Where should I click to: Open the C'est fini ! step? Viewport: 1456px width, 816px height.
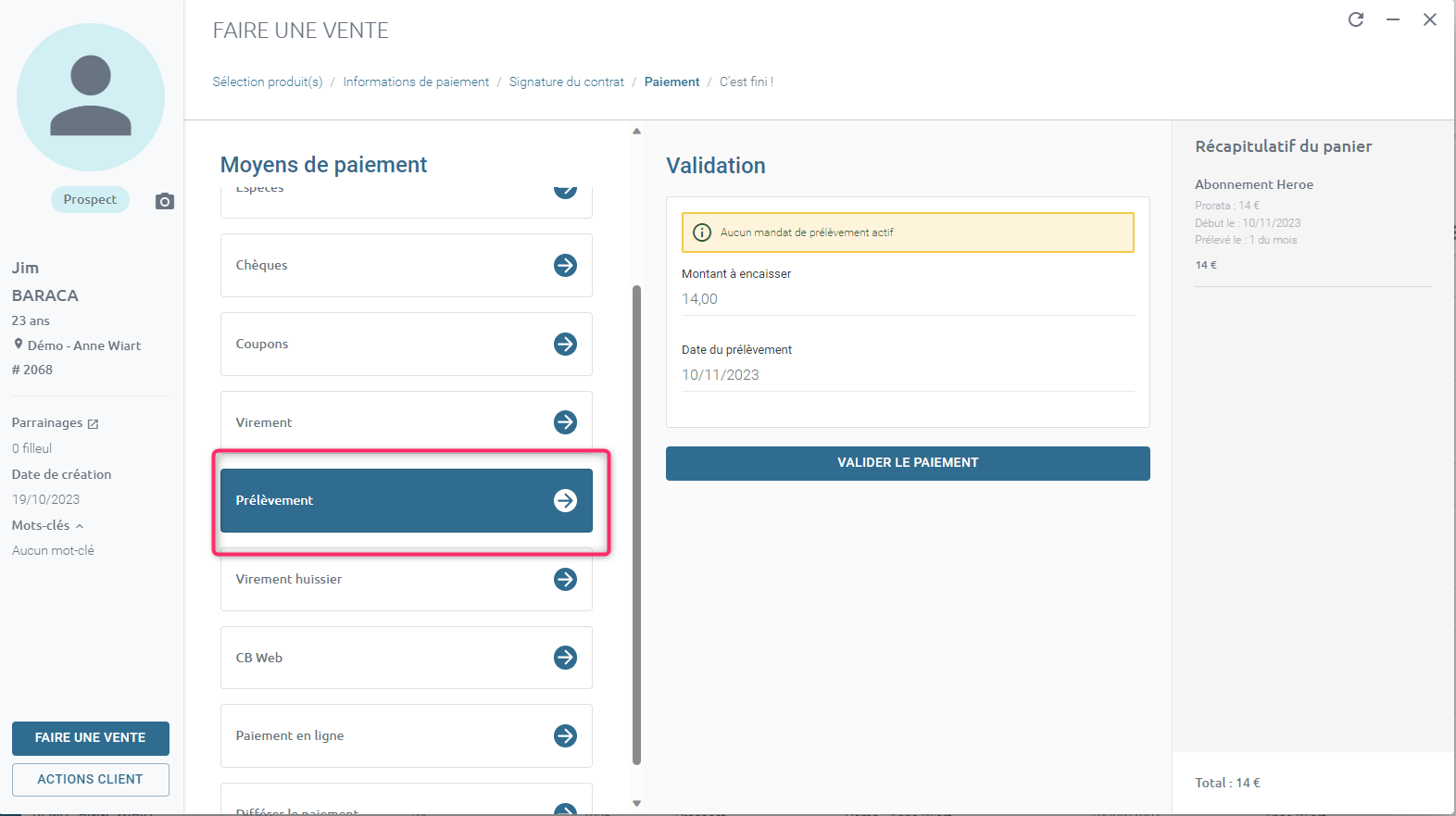tap(747, 82)
